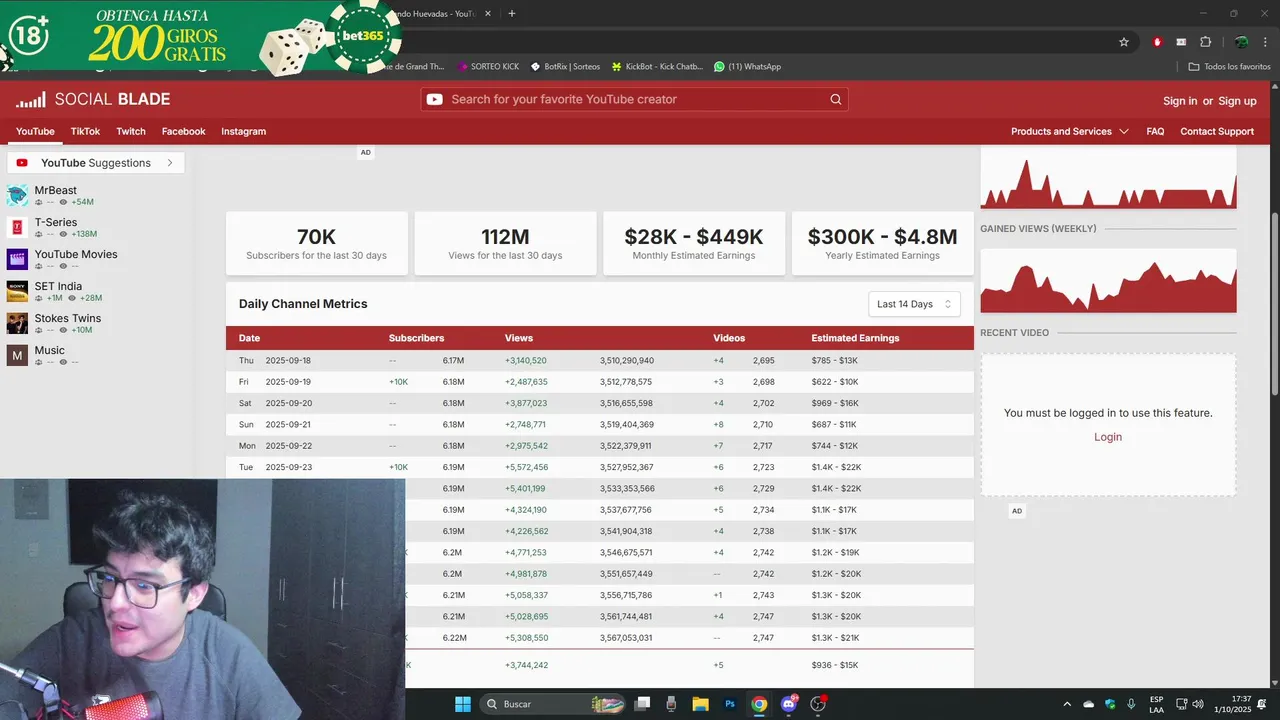Click views value +5,572,456
Image resolution: width=1280 pixels, height=720 pixels.
pyautogui.click(x=526, y=467)
